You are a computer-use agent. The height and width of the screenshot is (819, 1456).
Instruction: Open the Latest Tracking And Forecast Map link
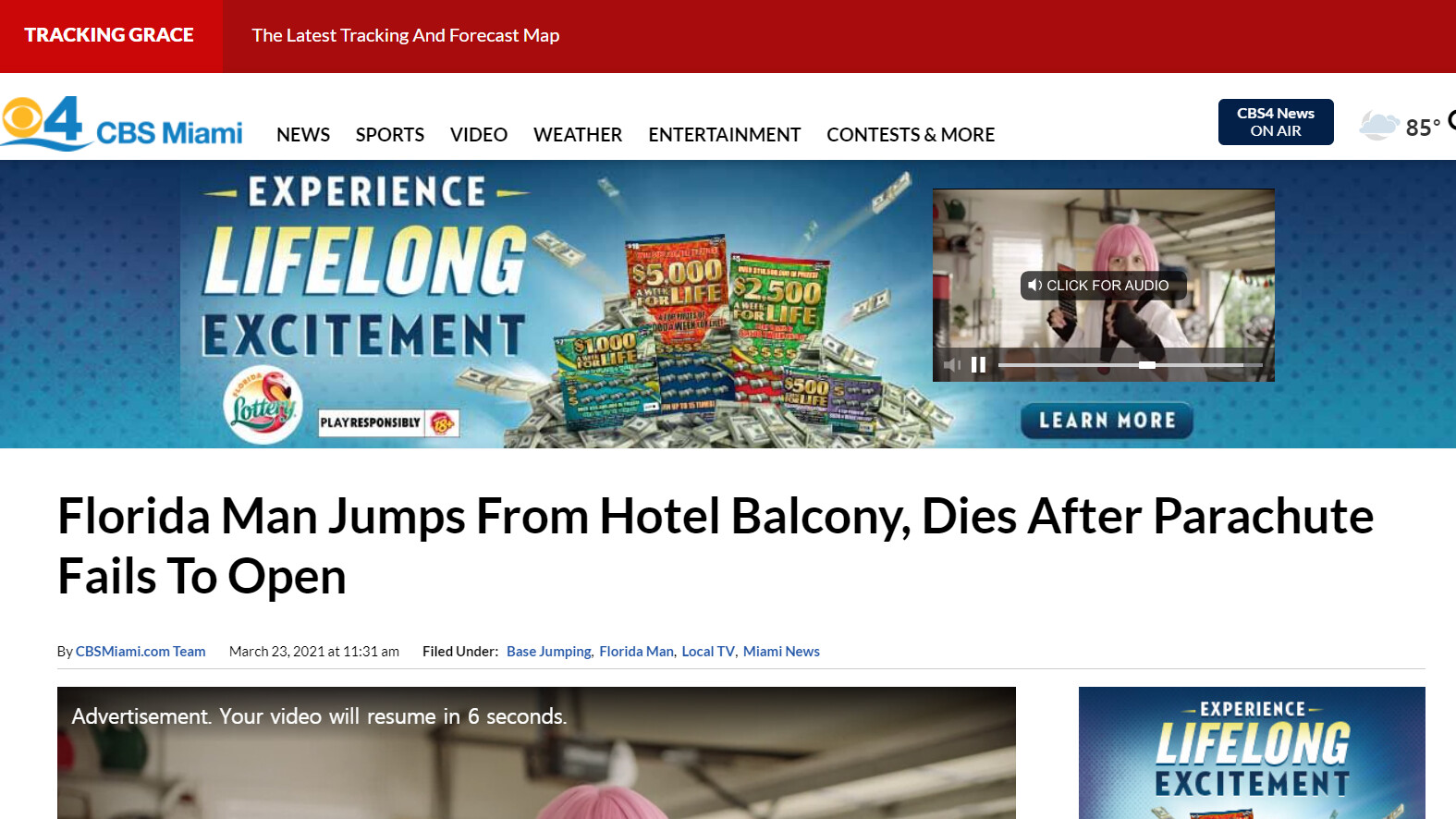click(x=406, y=35)
